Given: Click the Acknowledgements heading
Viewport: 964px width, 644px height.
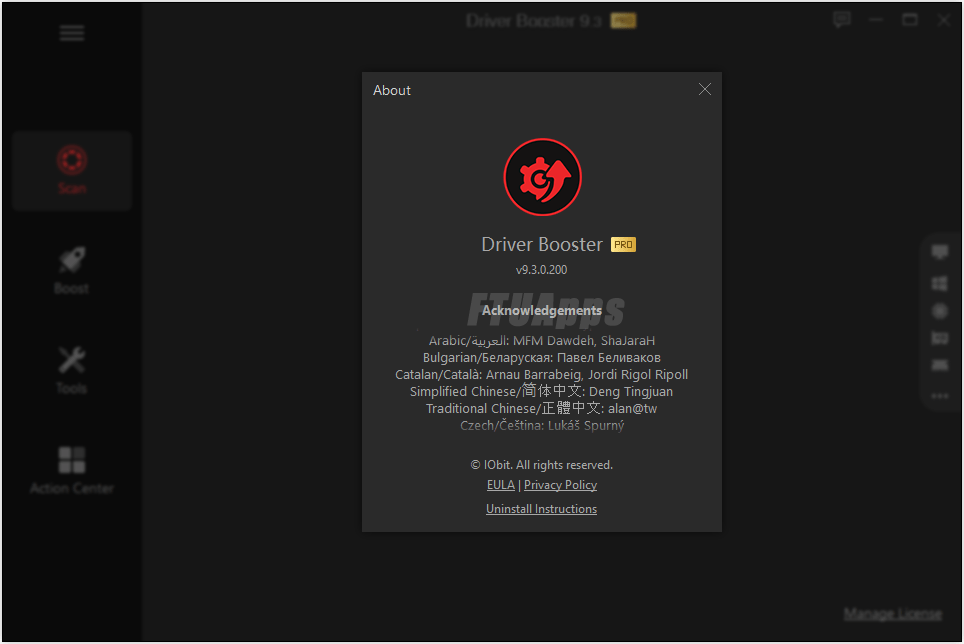Looking at the screenshot, I should pos(541,310).
